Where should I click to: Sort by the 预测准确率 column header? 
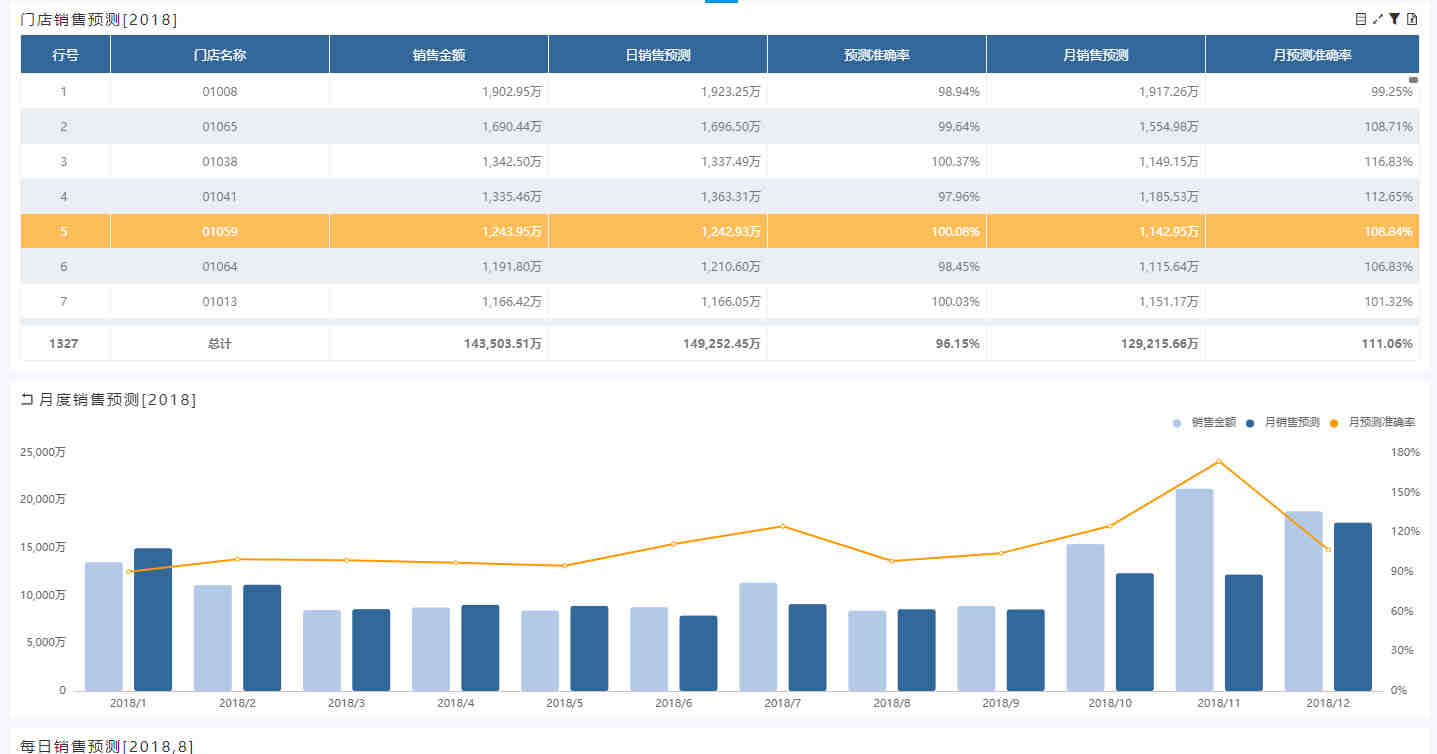point(877,55)
